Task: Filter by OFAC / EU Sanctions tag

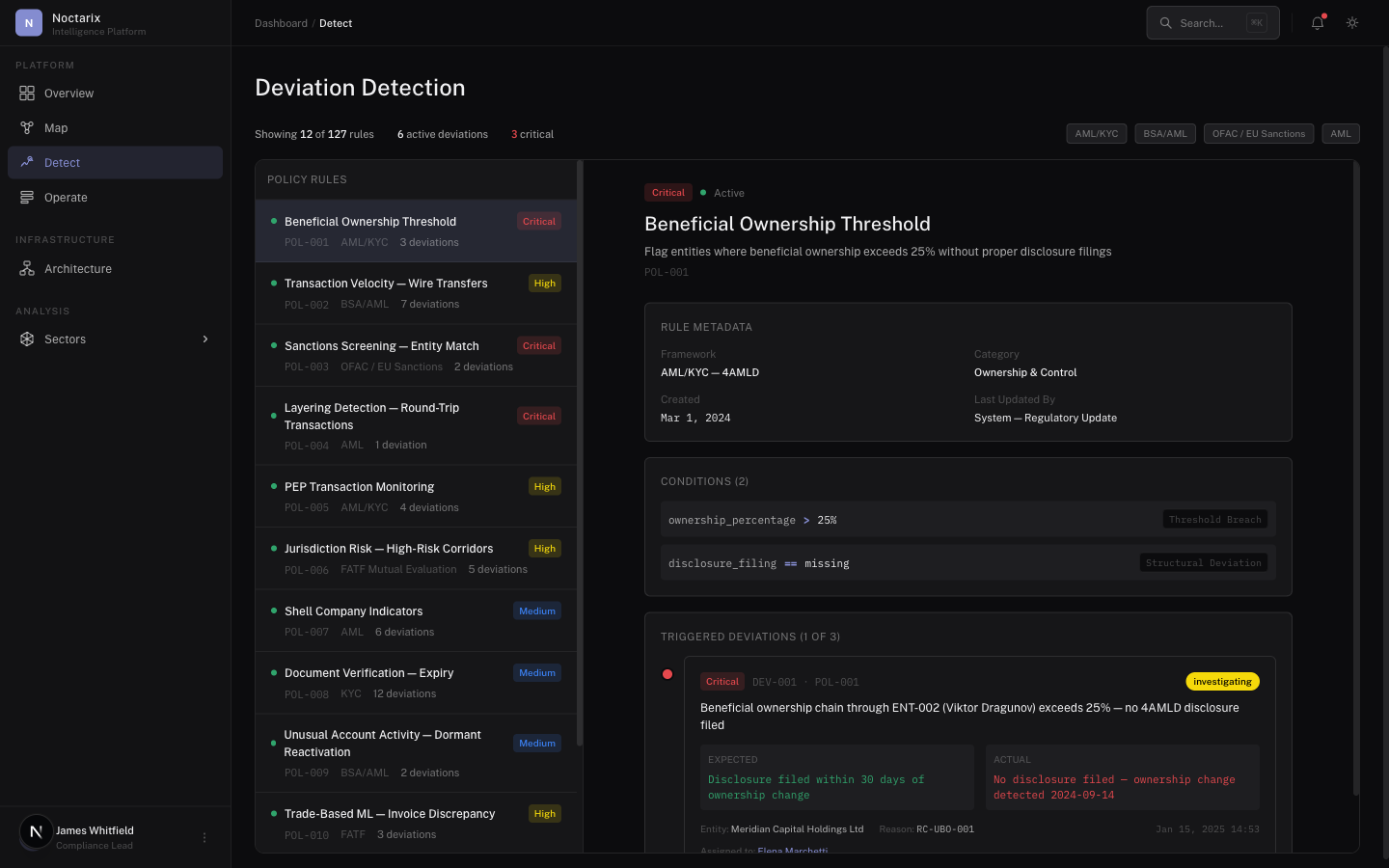Action: (1259, 134)
